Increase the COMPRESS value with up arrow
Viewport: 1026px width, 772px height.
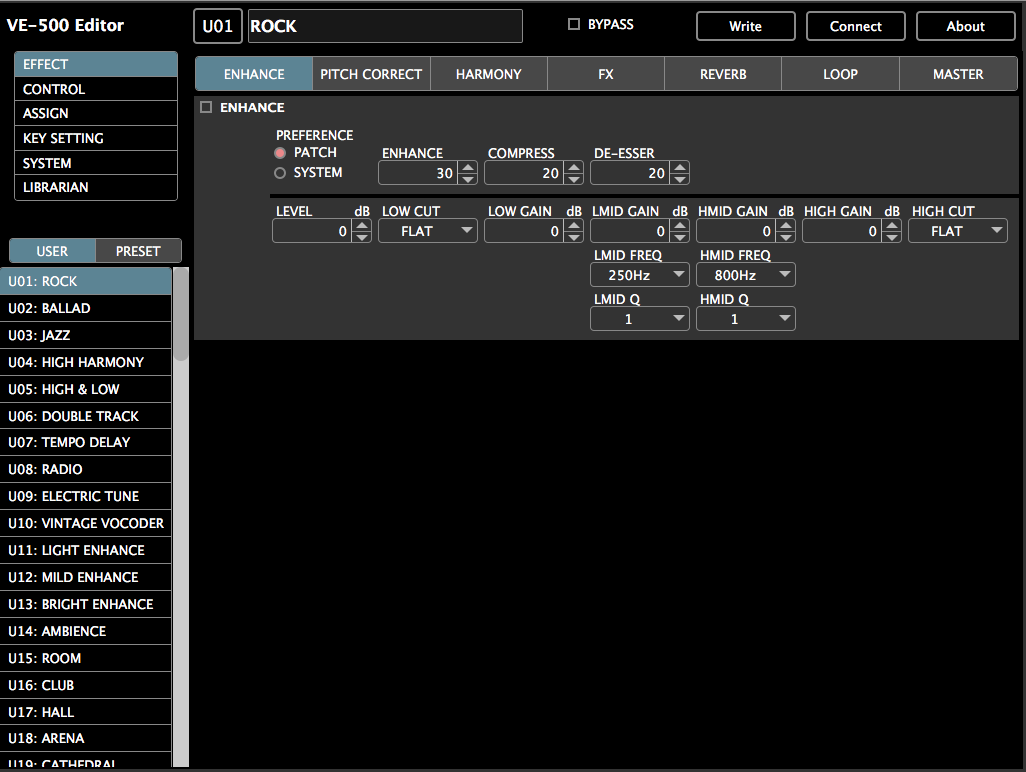574,167
